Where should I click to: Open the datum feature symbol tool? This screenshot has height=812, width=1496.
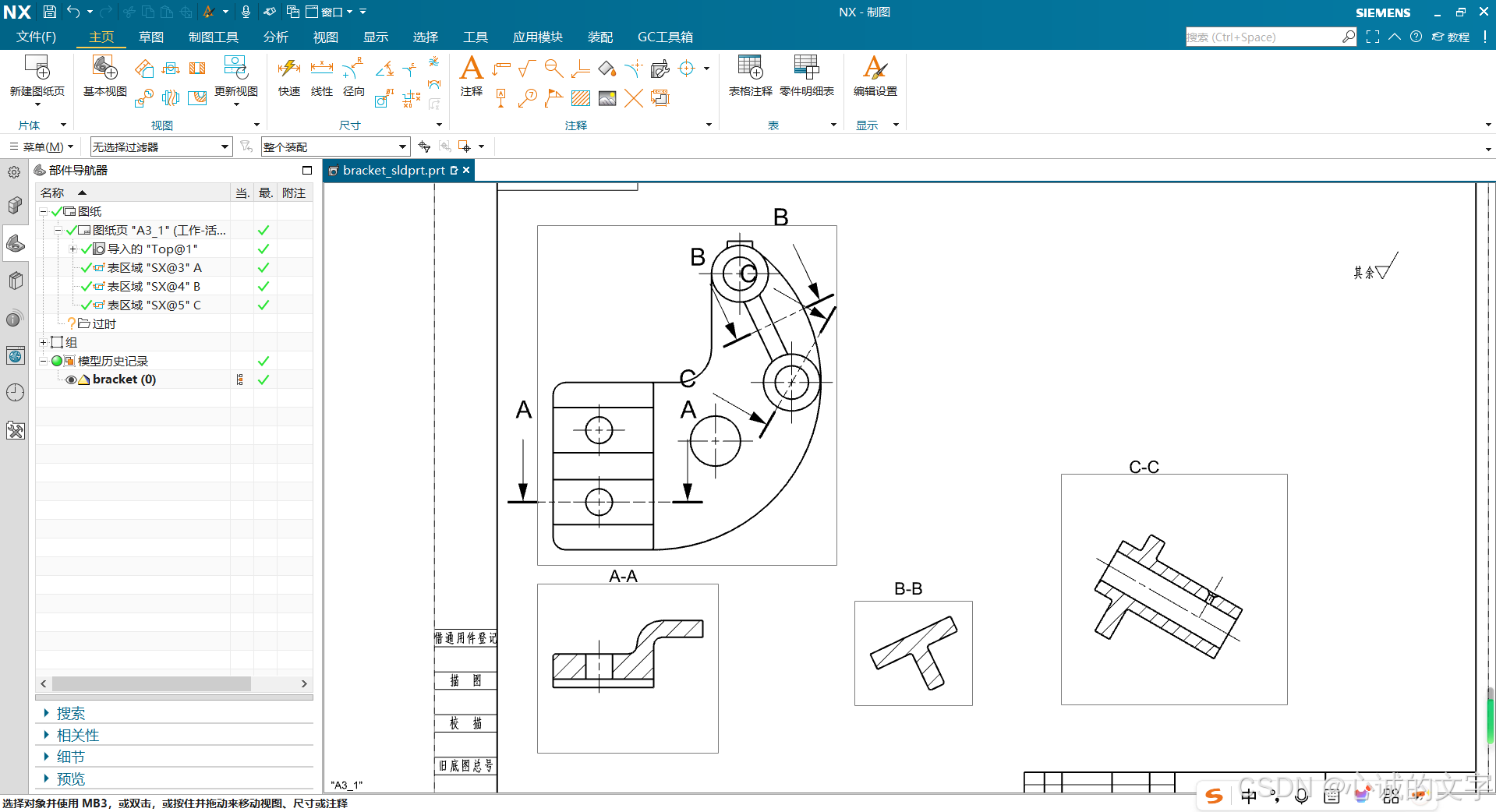click(501, 98)
